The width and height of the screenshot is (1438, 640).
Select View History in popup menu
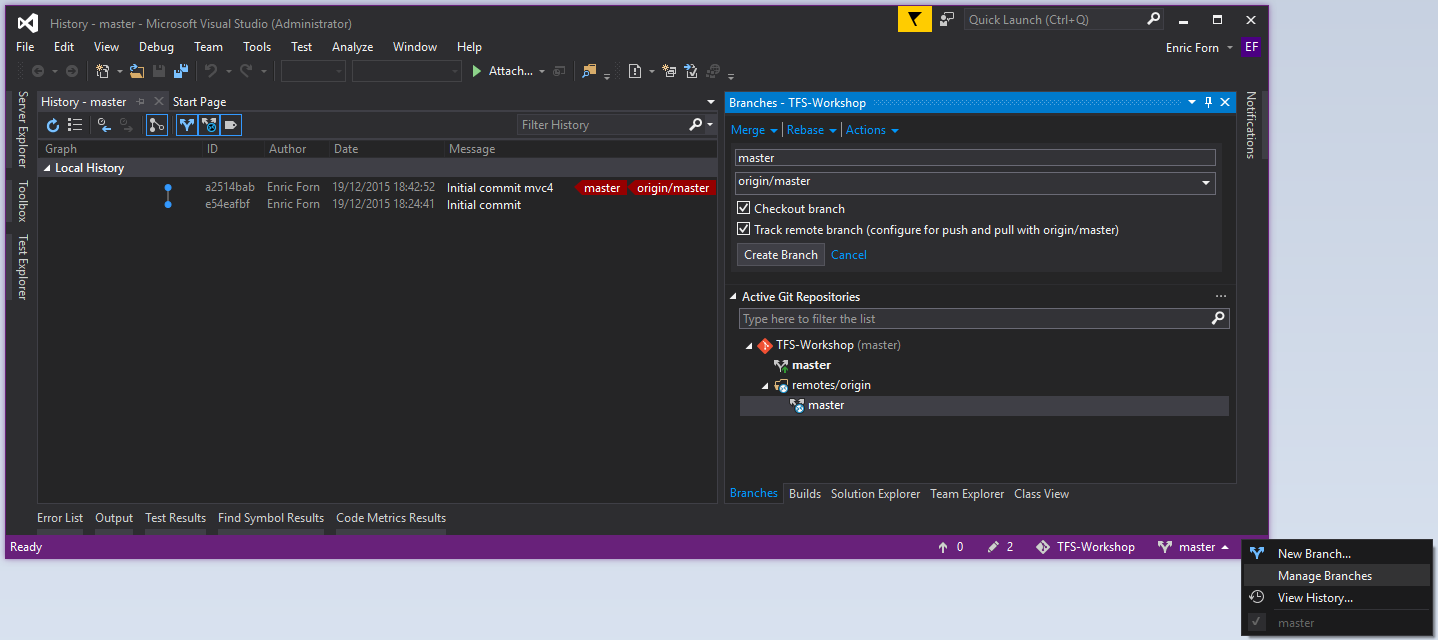pos(1337,598)
